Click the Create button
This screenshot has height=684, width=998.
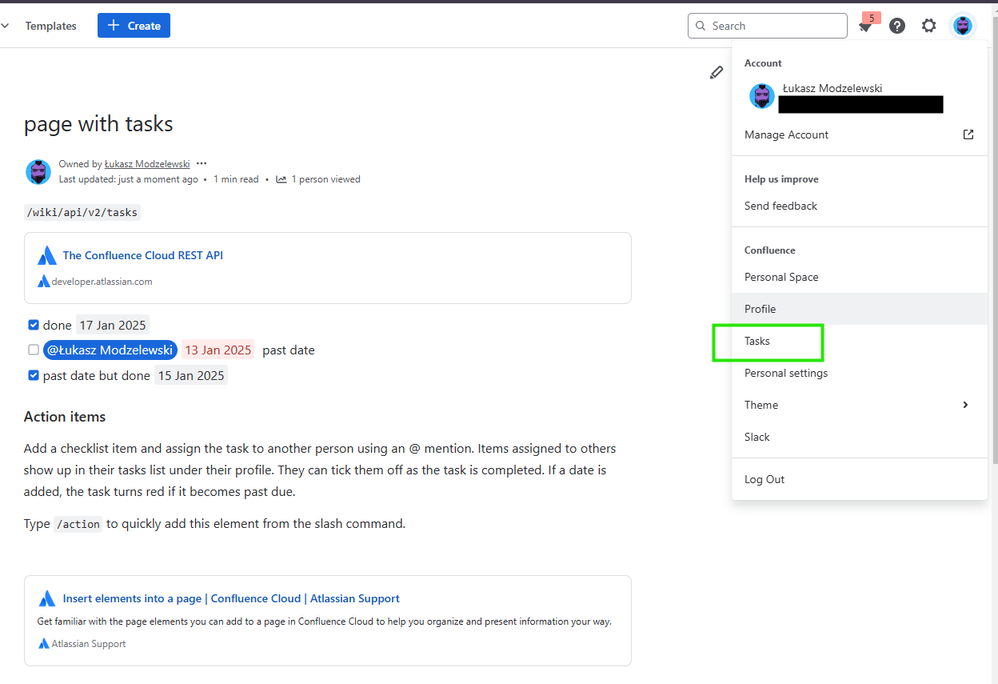pos(134,25)
